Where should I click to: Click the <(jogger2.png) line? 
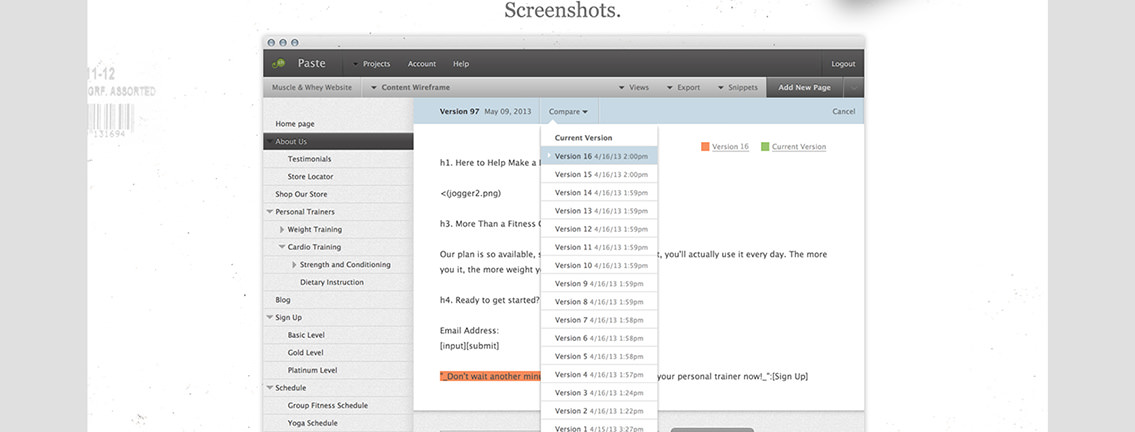(x=470, y=193)
